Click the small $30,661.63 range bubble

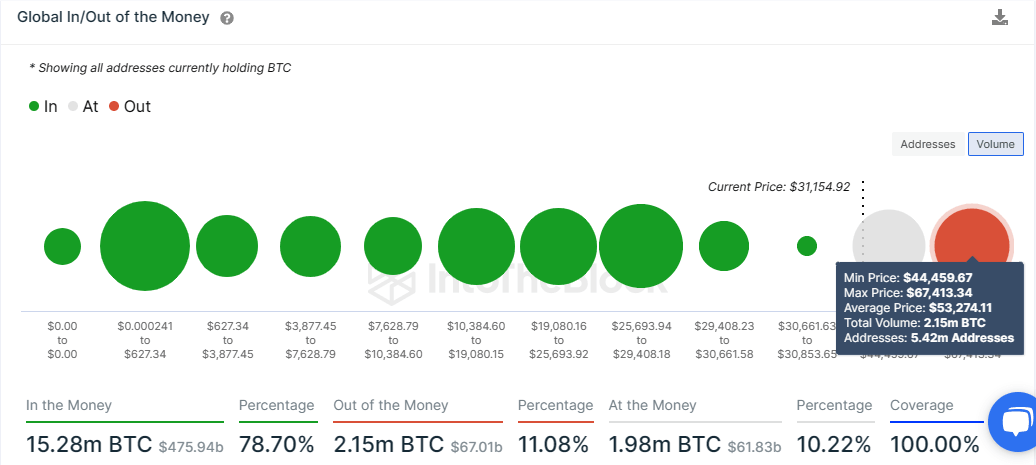click(x=807, y=246)
